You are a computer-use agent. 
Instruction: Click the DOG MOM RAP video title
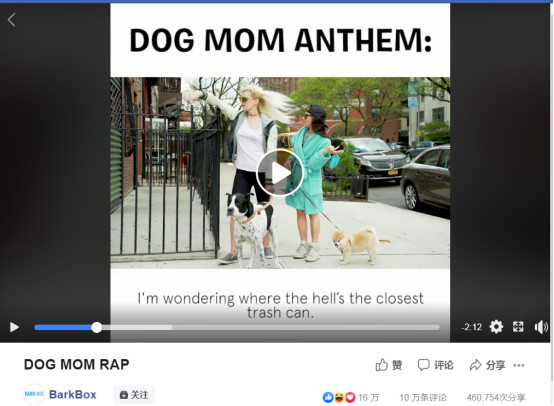[x=77, y=364]
